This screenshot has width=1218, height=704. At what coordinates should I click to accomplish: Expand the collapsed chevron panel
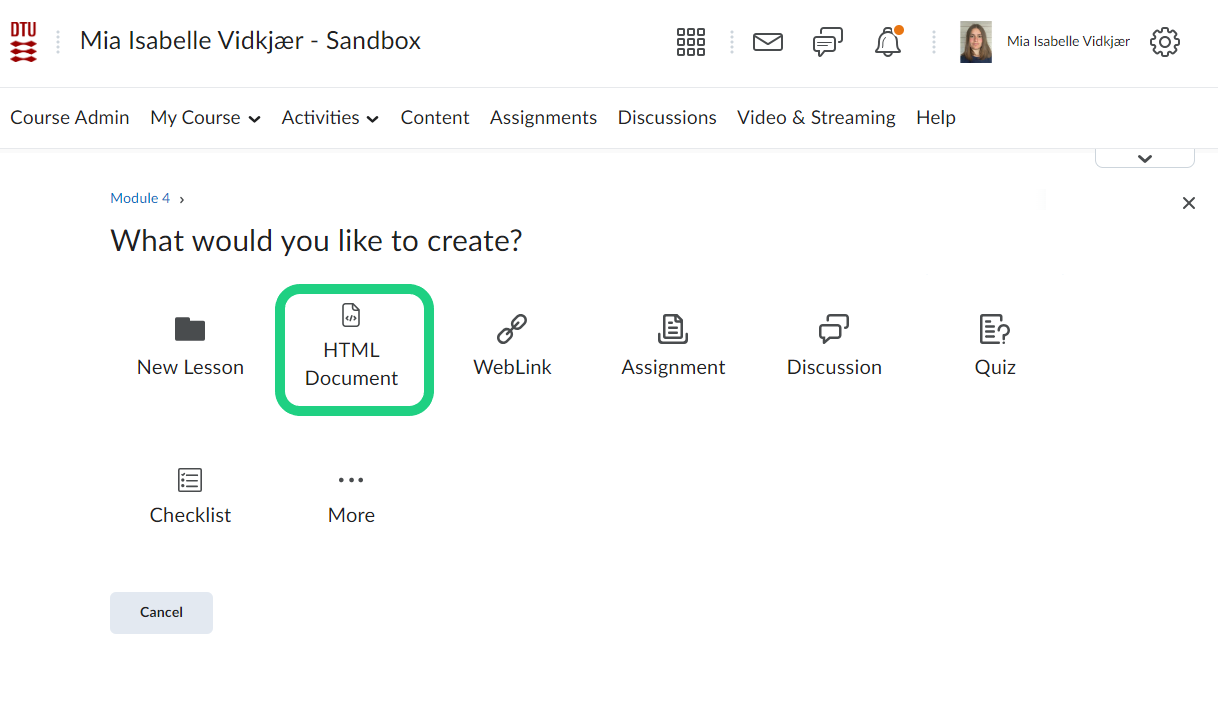[1145, 158]
